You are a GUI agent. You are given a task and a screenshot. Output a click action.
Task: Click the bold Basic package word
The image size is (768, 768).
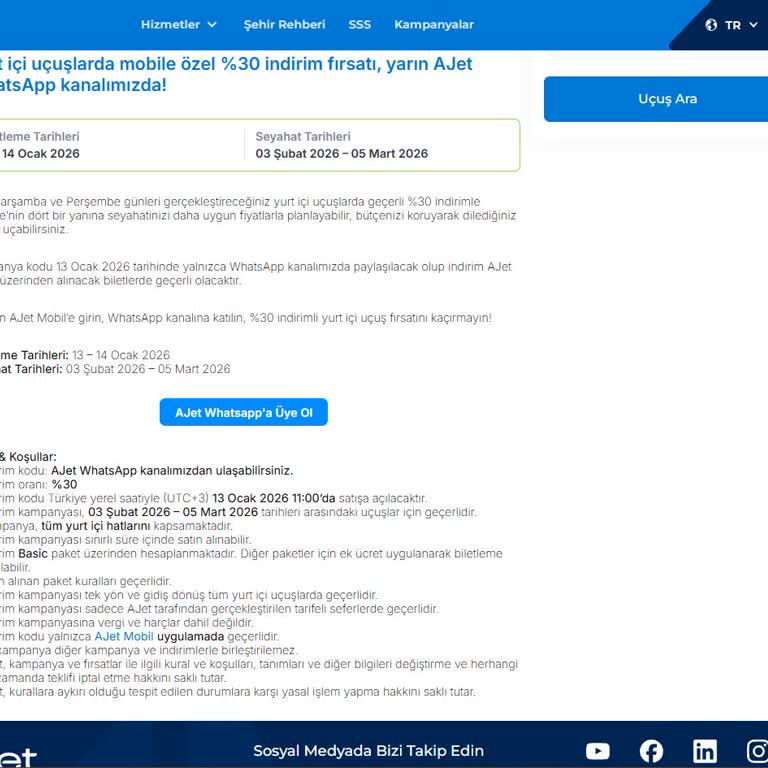(33, 553)
